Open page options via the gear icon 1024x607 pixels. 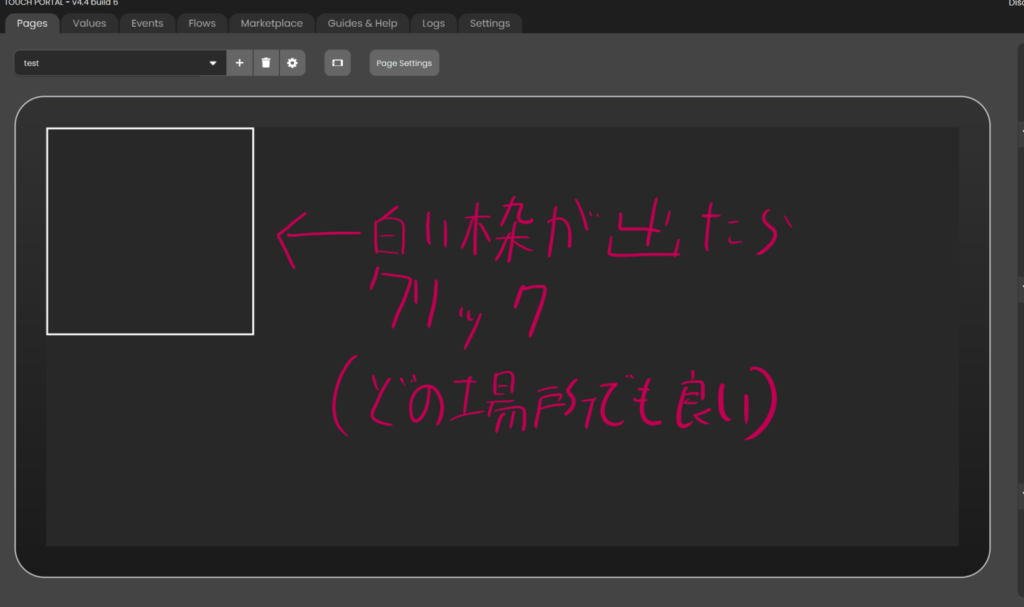pos(292,63)
